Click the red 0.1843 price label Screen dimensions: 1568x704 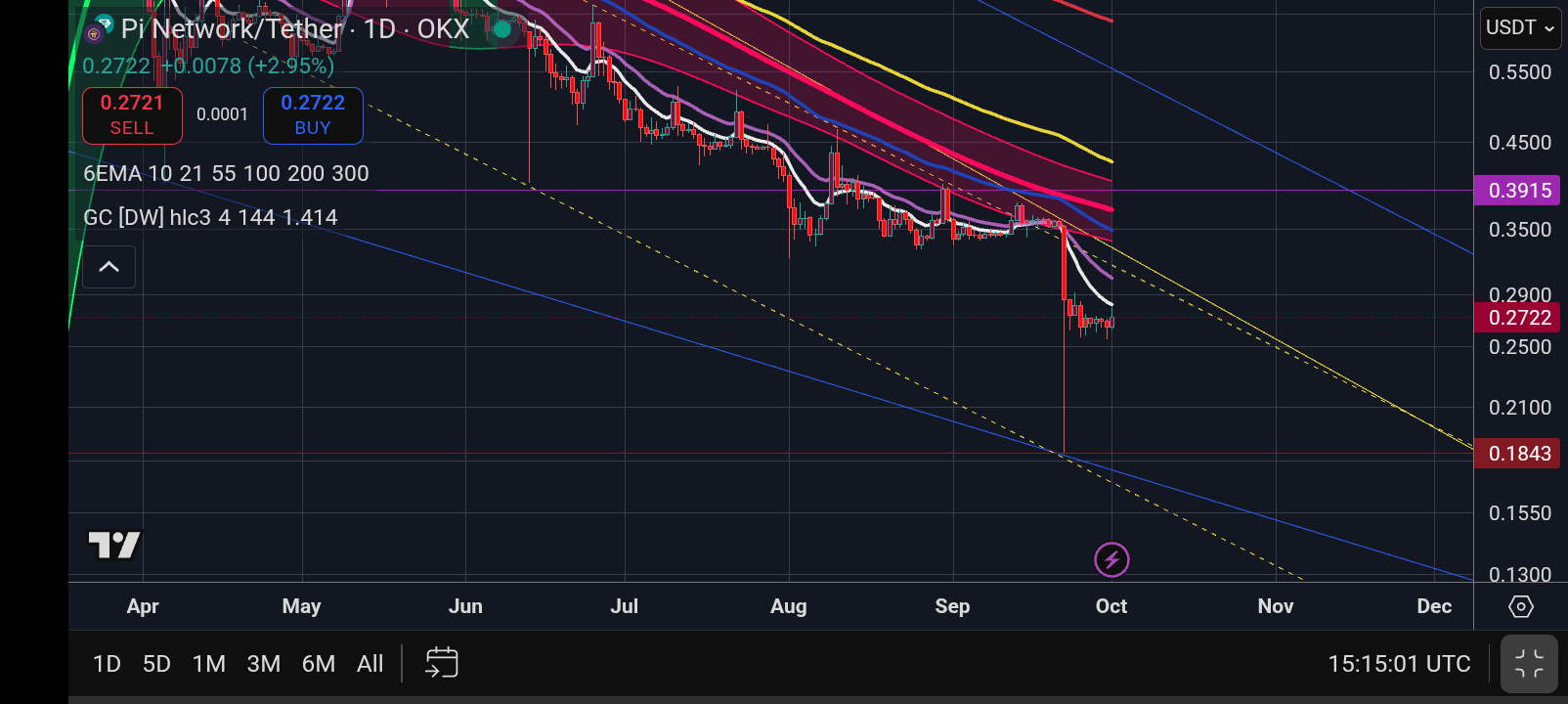(1519, 454)
